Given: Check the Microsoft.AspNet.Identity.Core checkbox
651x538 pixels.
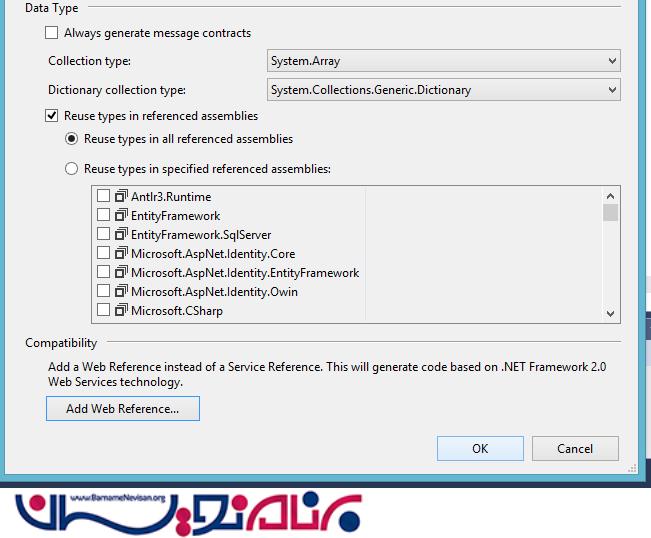Looking at the screenshot, I should [x=103, y=253].
